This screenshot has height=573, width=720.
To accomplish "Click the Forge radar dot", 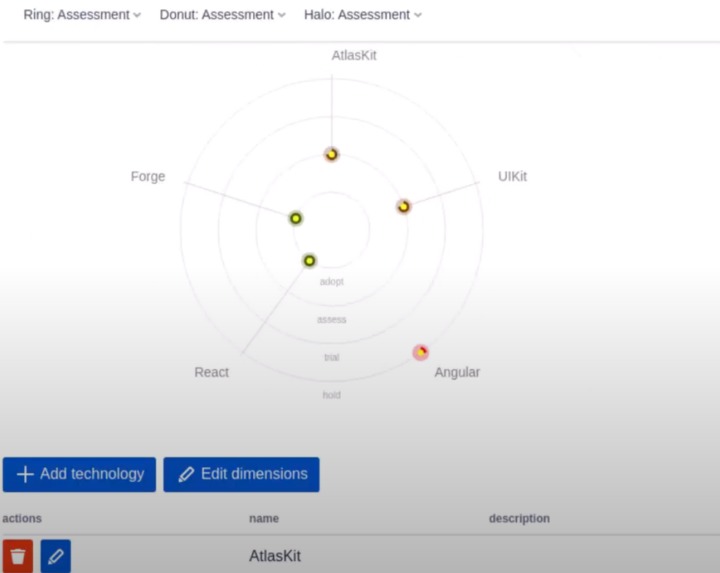I will coord(296,218).
